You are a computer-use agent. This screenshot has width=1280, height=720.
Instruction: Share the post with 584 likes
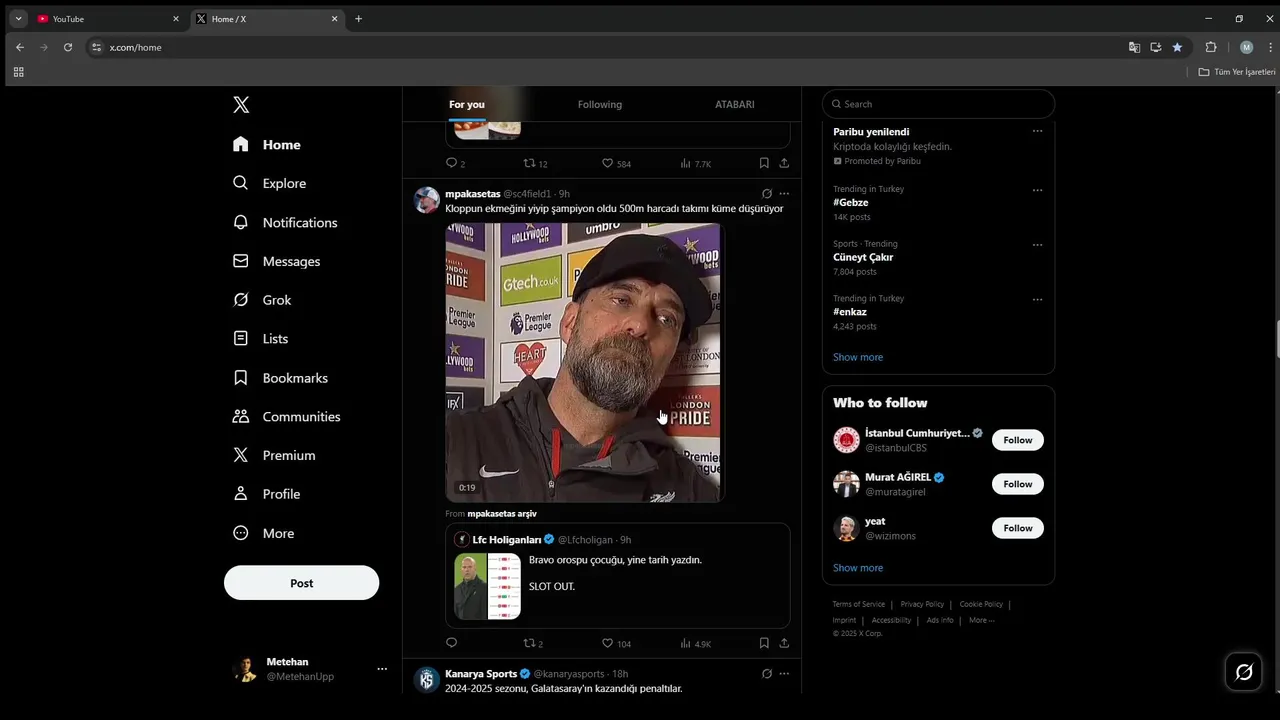coord(784,163)
